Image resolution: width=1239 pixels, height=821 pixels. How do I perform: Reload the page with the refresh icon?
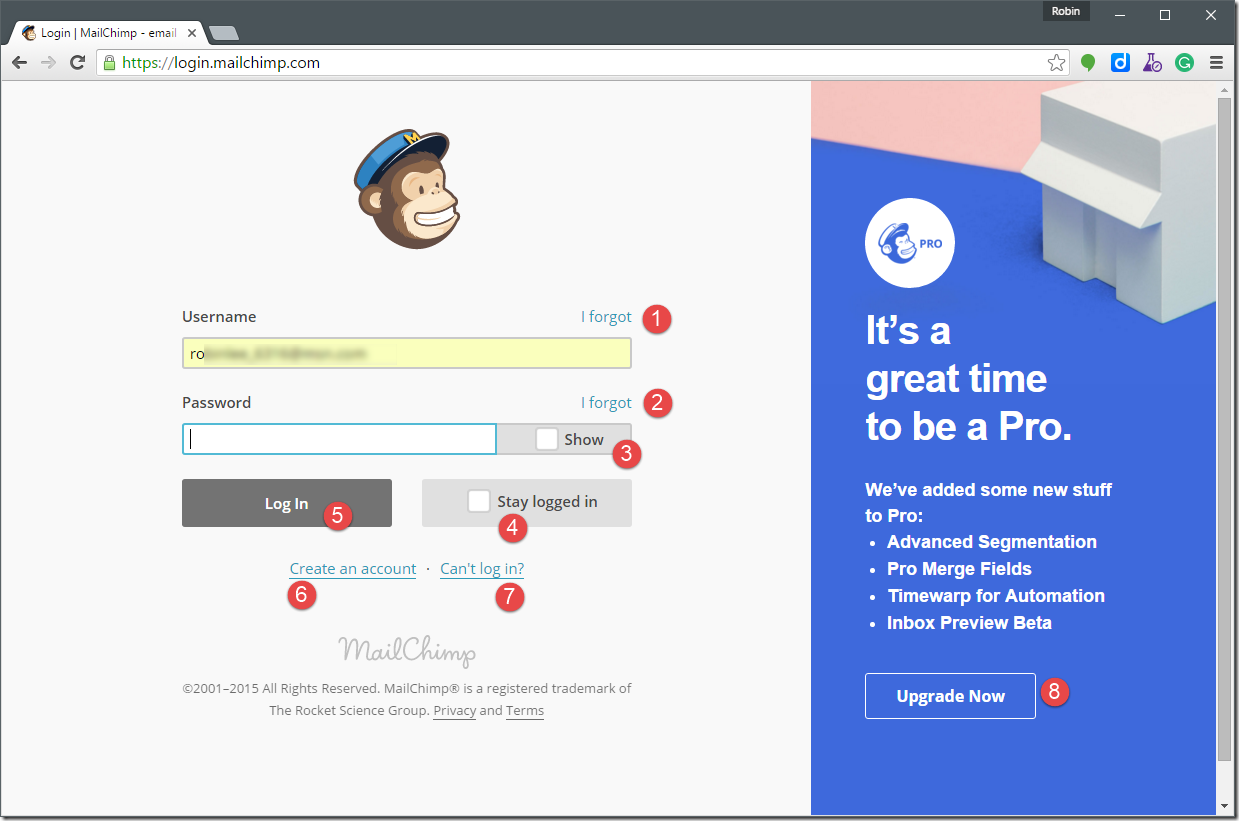click(x=77, y=62)
